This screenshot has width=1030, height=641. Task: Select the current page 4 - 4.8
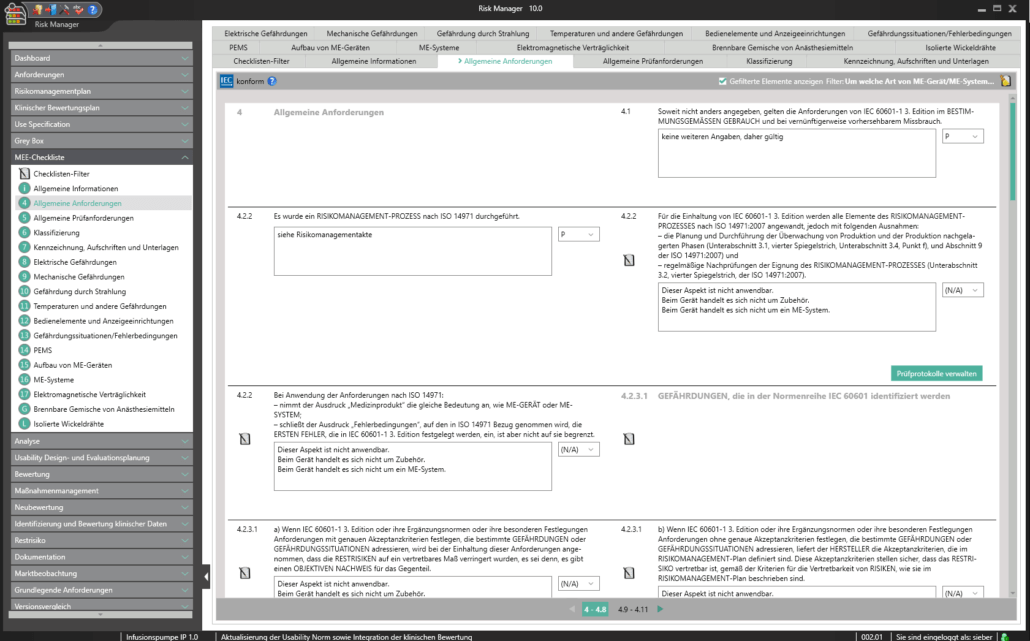click(595, 609)
